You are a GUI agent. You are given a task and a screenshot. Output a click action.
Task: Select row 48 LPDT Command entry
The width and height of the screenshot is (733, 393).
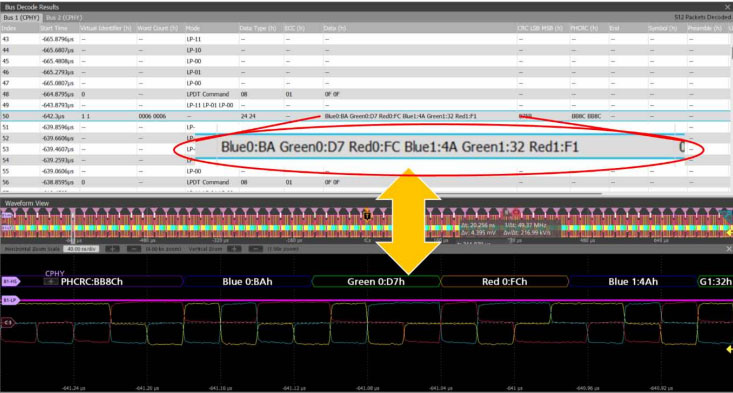(208, 94)
